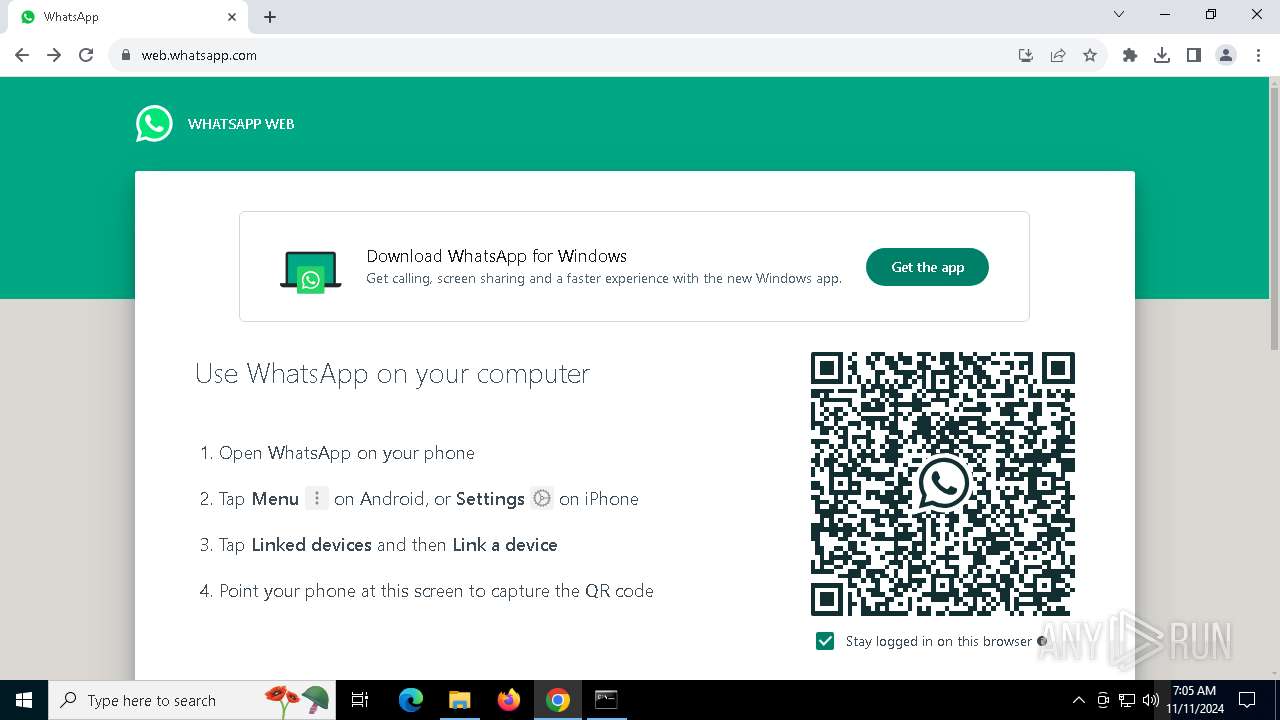Open the terminal window taskbar icon
This screenshot has width=1280, height=720.
coord(606,700)
